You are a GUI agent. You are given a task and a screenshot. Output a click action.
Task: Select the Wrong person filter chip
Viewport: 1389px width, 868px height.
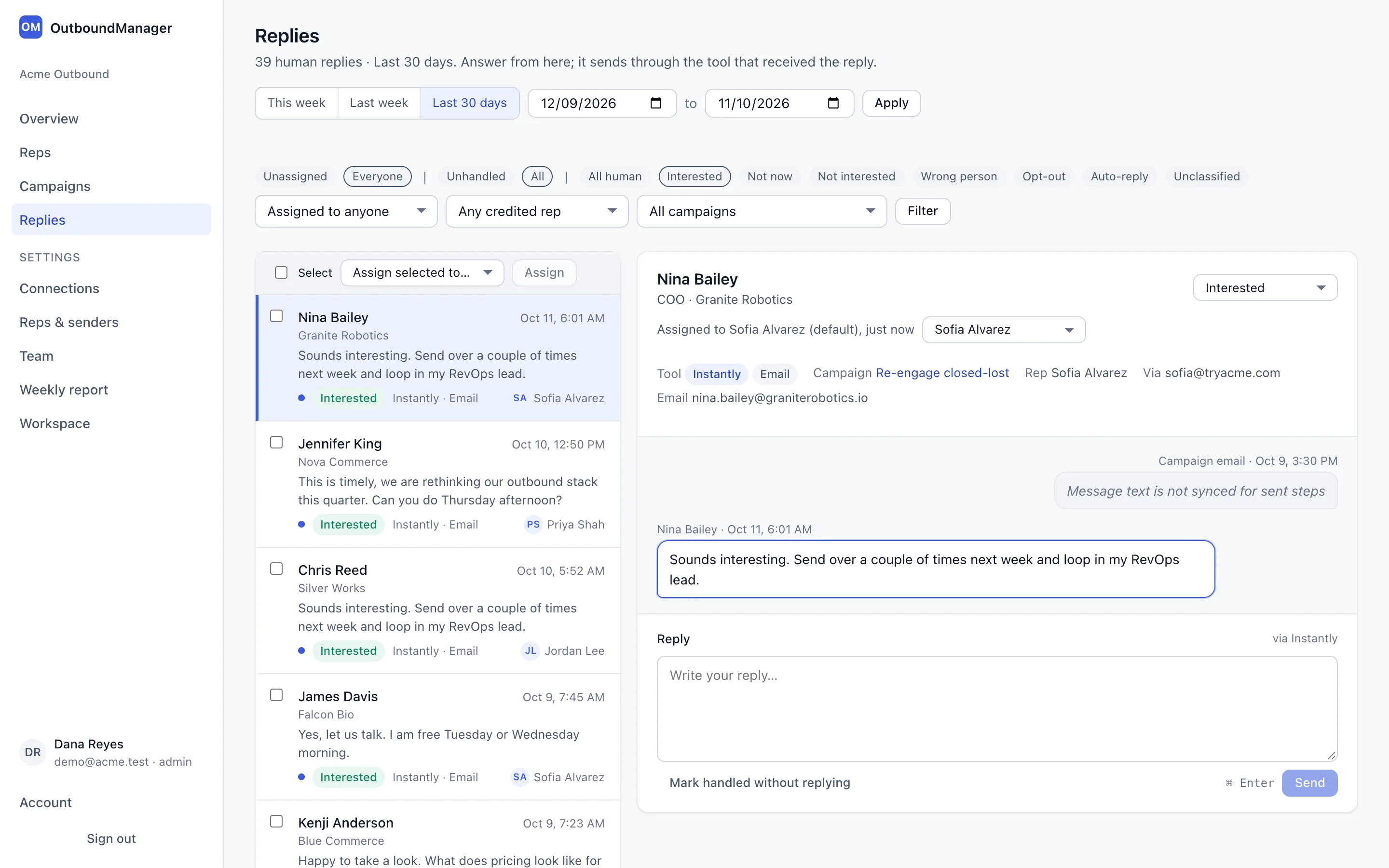pyautogui.click(x=958, y=176)
